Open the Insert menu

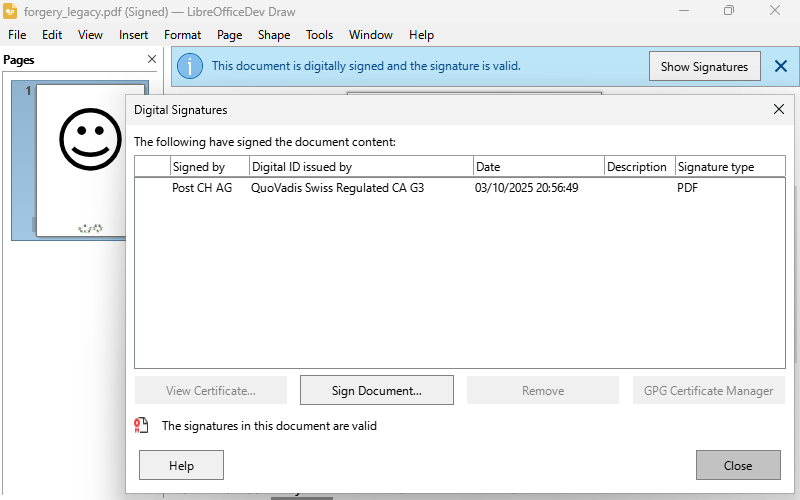[133, 35]
